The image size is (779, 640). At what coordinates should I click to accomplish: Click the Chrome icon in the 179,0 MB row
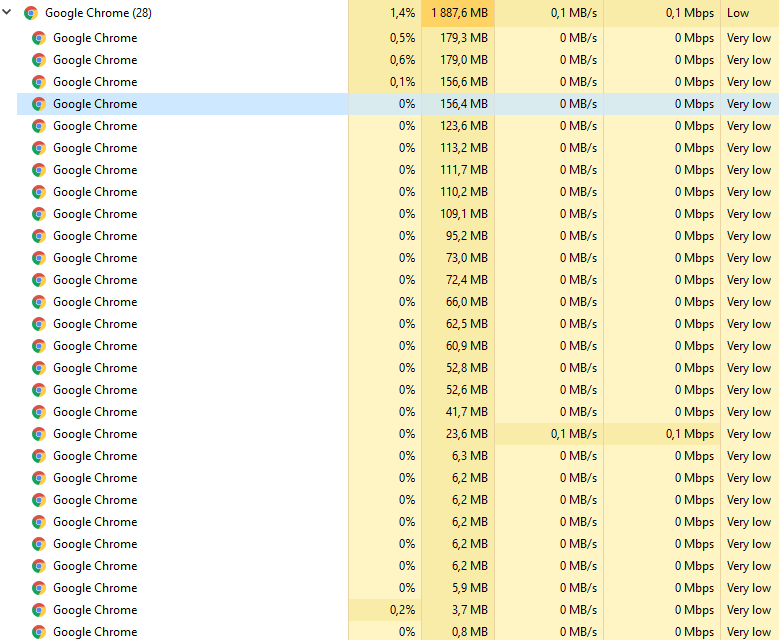[39, 60]
